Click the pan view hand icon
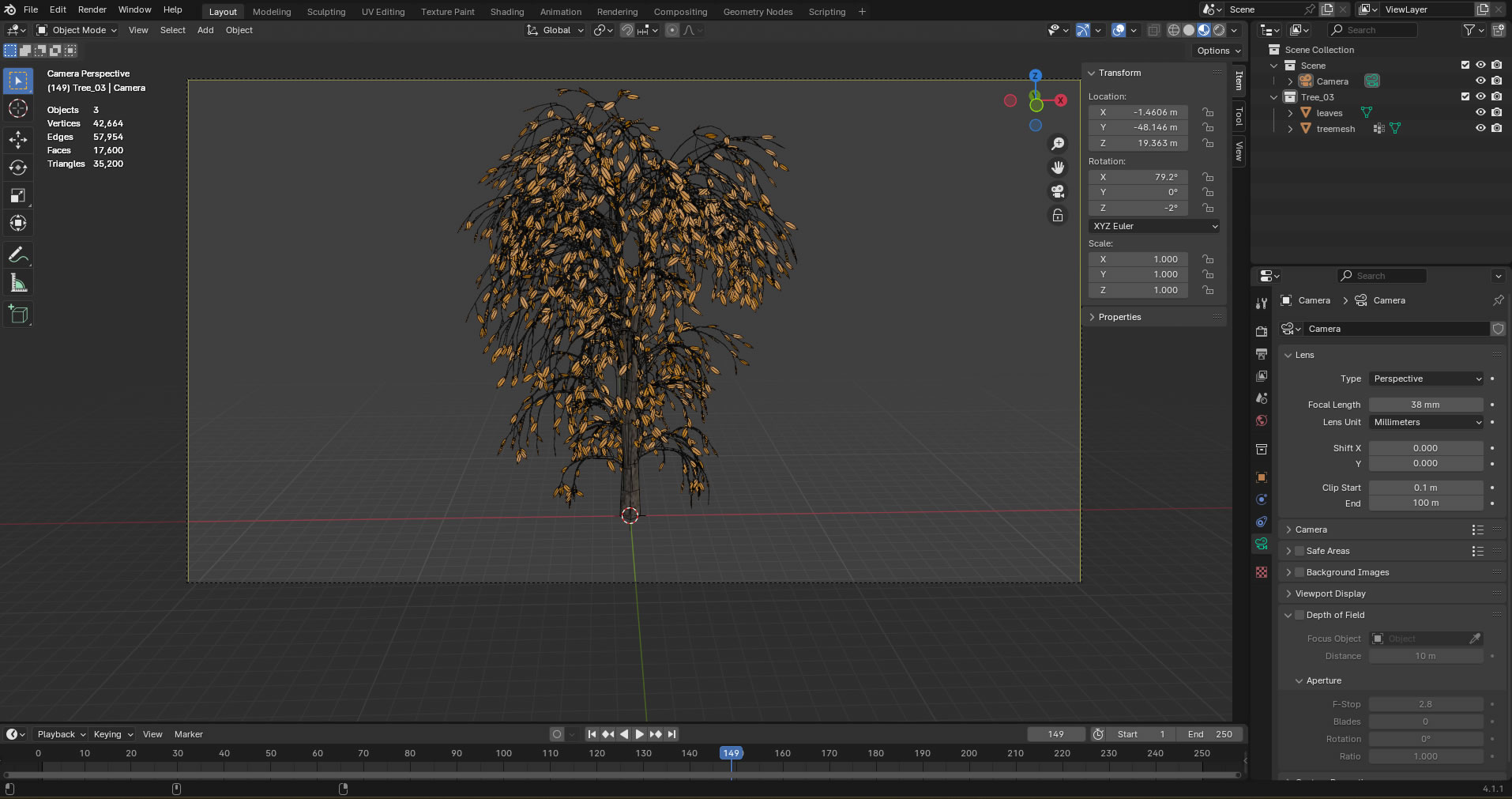 1058,168
